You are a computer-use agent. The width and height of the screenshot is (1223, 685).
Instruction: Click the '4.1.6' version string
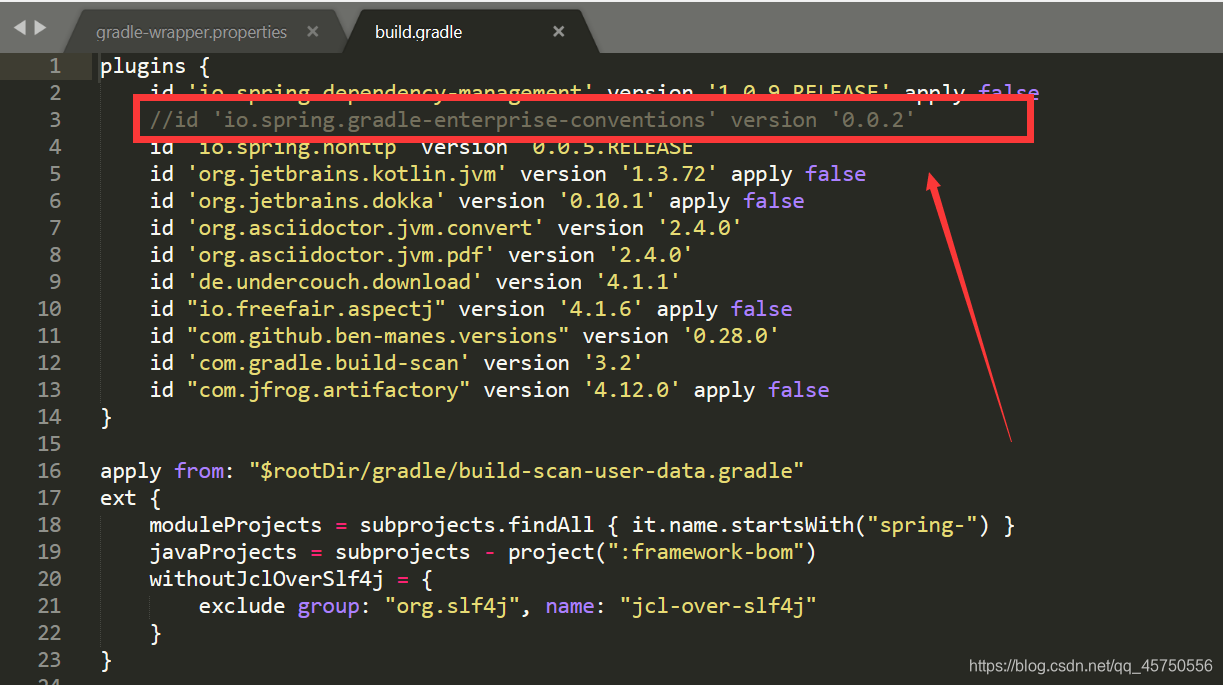coord(601,309)
